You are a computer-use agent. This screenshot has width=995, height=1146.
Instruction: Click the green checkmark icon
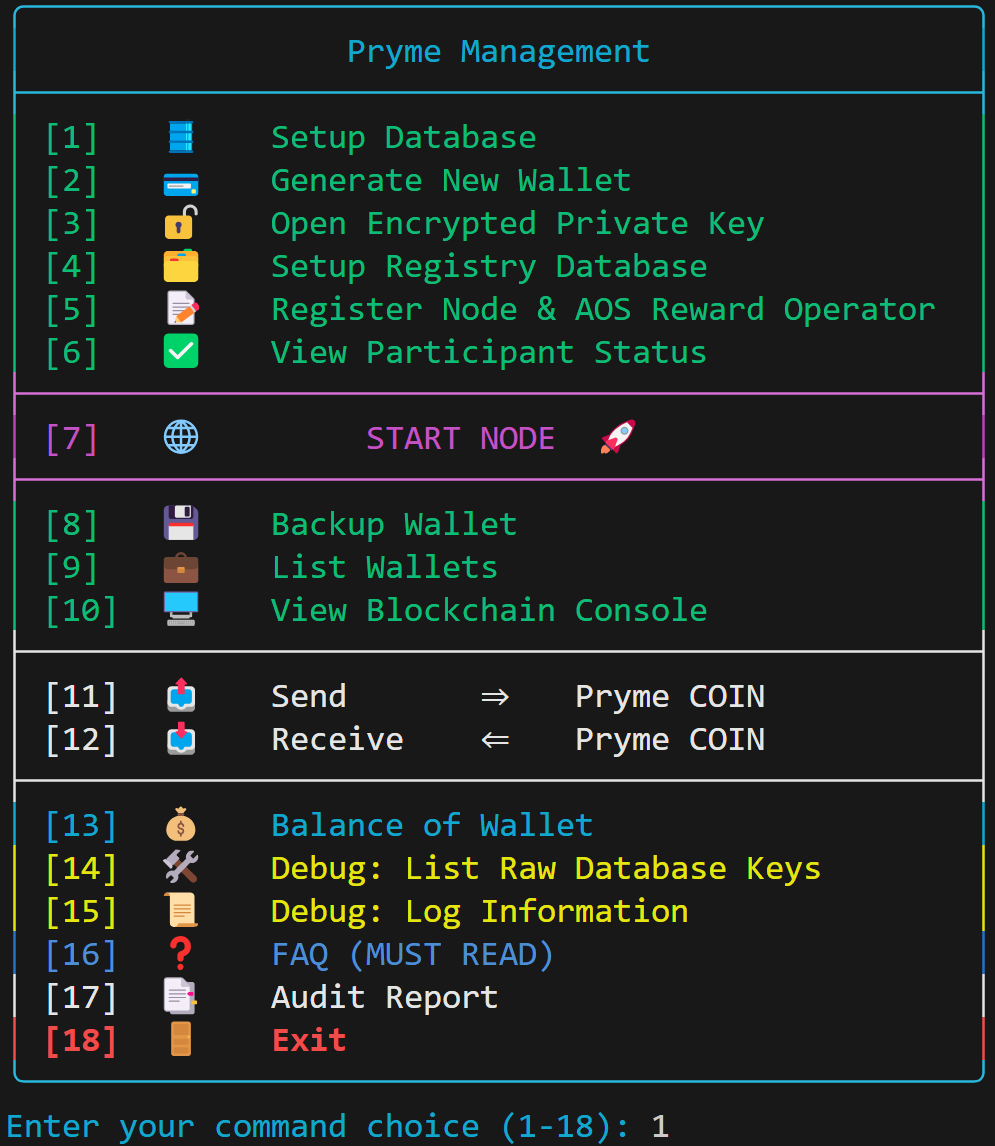point(181,352)
